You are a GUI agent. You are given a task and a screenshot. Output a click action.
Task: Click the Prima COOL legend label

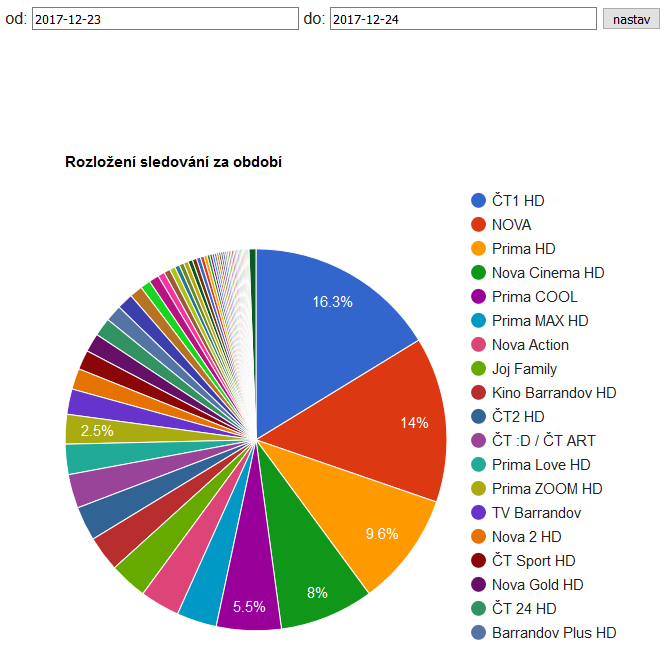coord(535,297)
